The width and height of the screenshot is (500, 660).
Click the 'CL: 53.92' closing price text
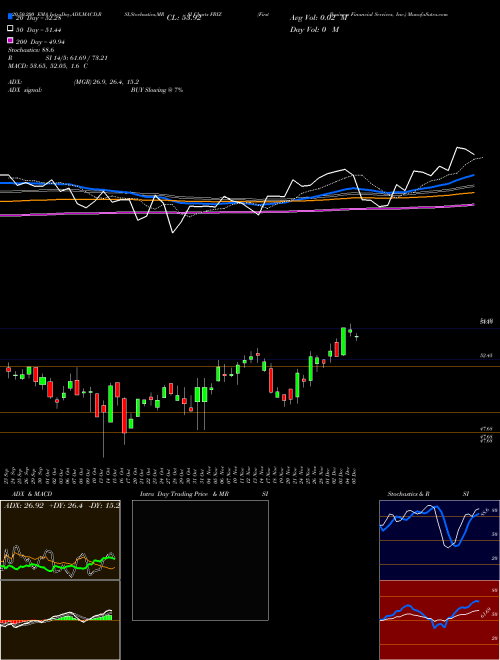click(184, 18)
